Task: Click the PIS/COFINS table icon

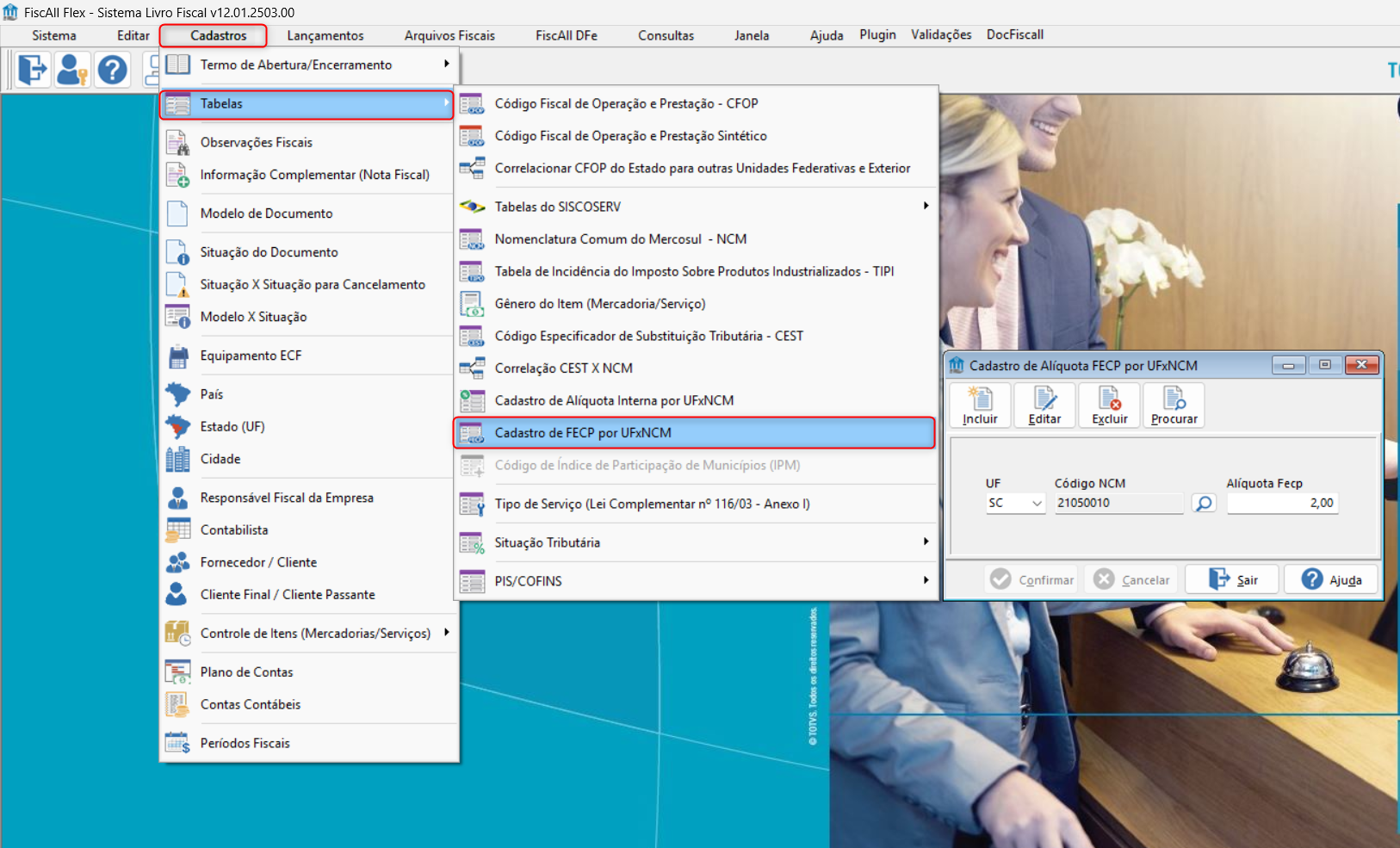Action: click(x=472, y=582)
